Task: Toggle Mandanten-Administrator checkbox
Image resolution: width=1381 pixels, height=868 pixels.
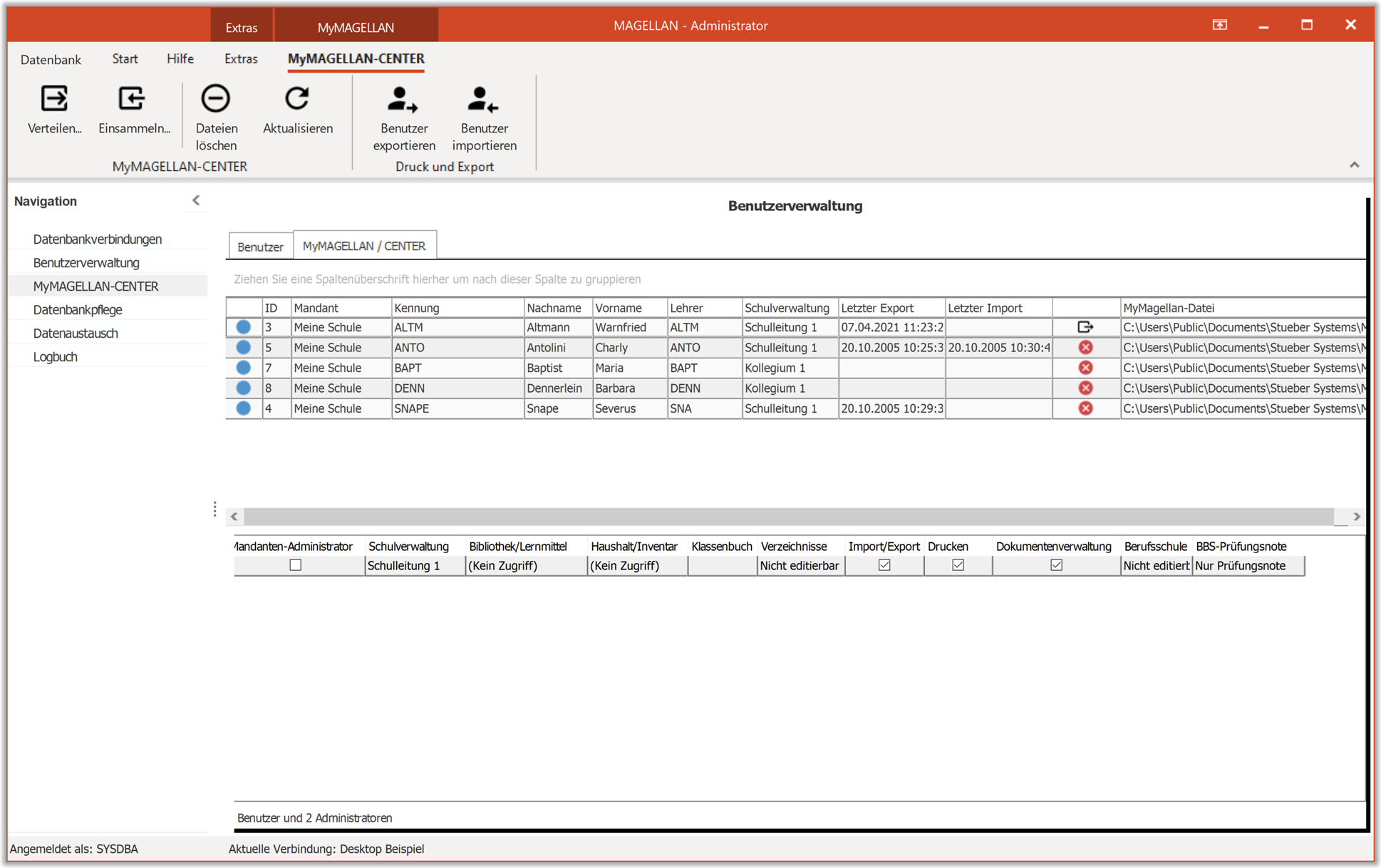Action: pos(295,566)
